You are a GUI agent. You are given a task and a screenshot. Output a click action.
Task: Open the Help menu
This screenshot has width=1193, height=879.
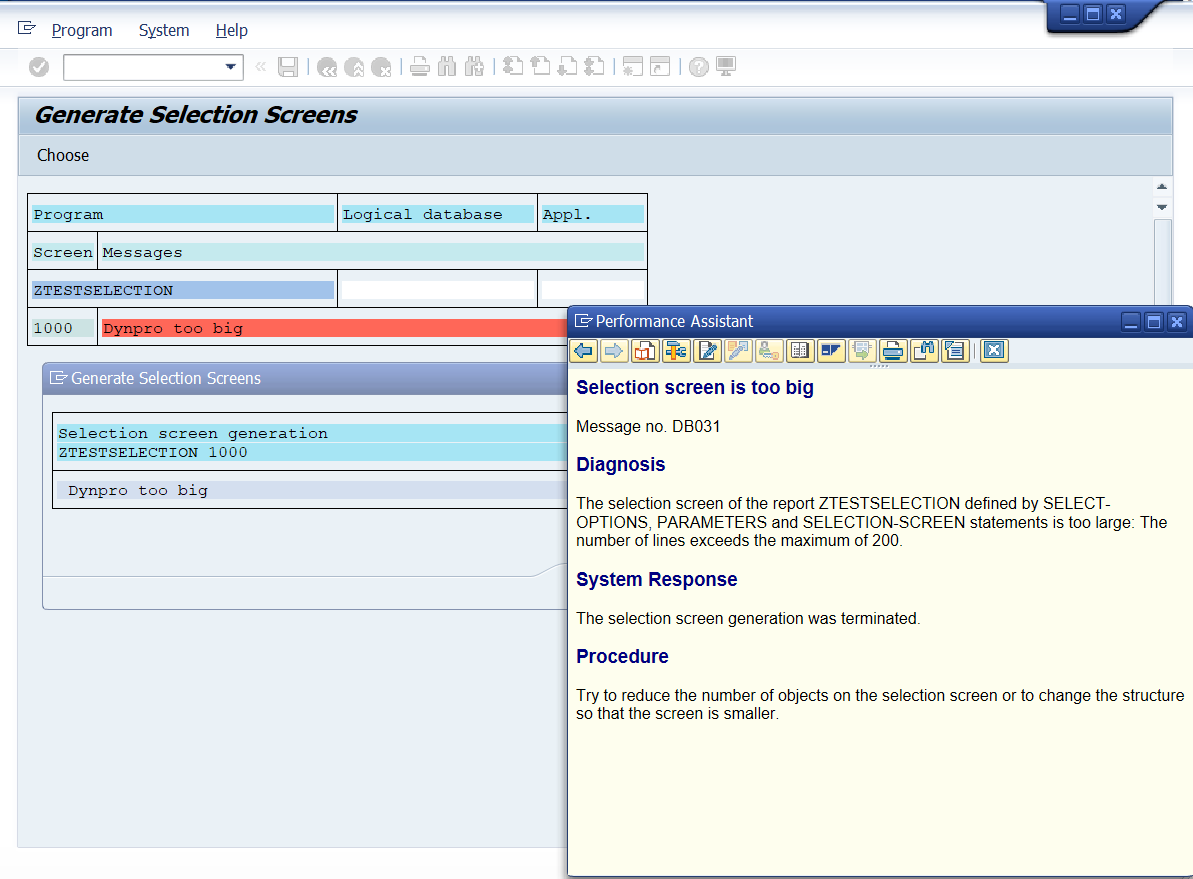pos(231,30)
